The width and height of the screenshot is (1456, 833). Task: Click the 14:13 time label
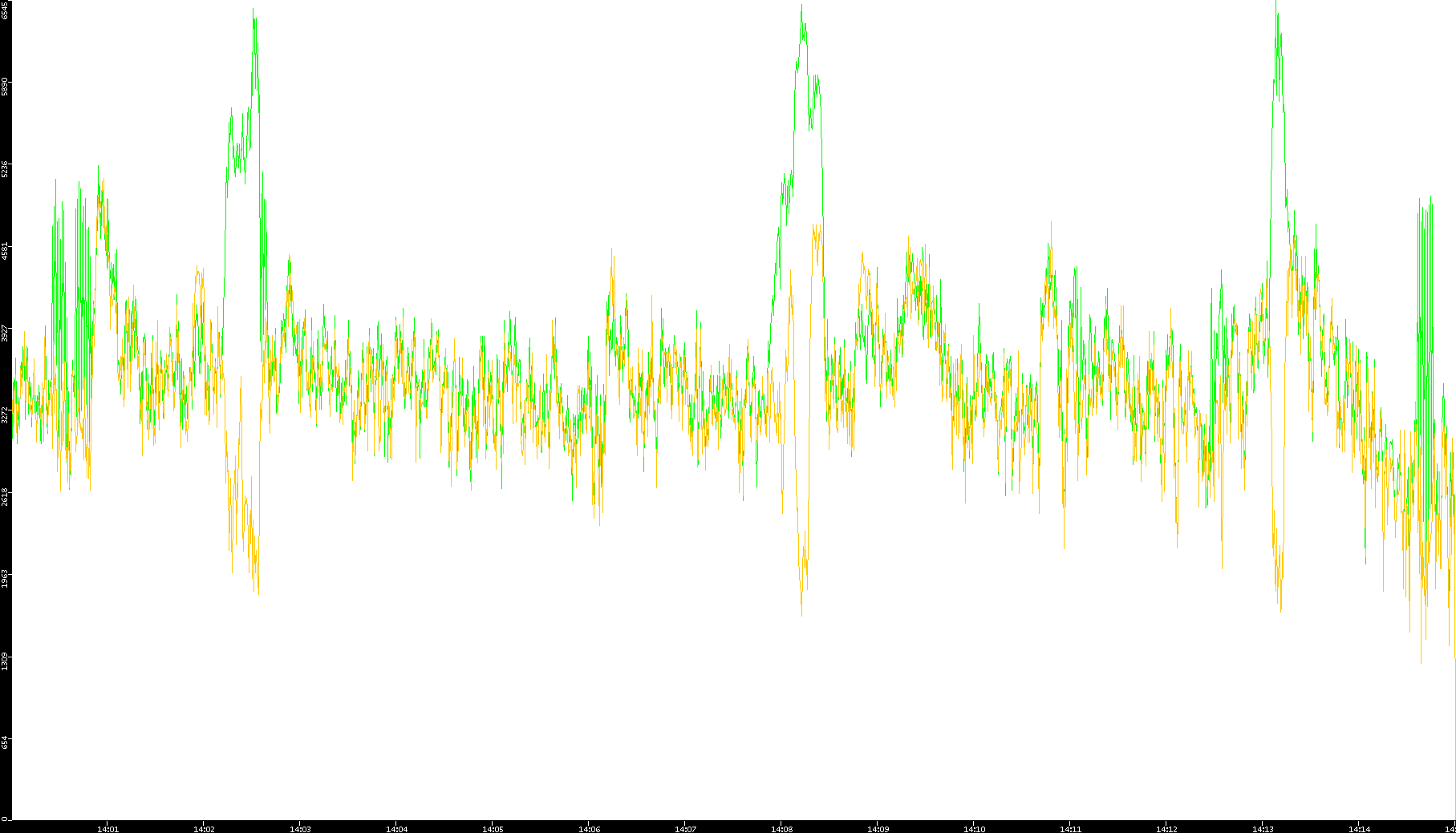click(x=1263, y=829)
